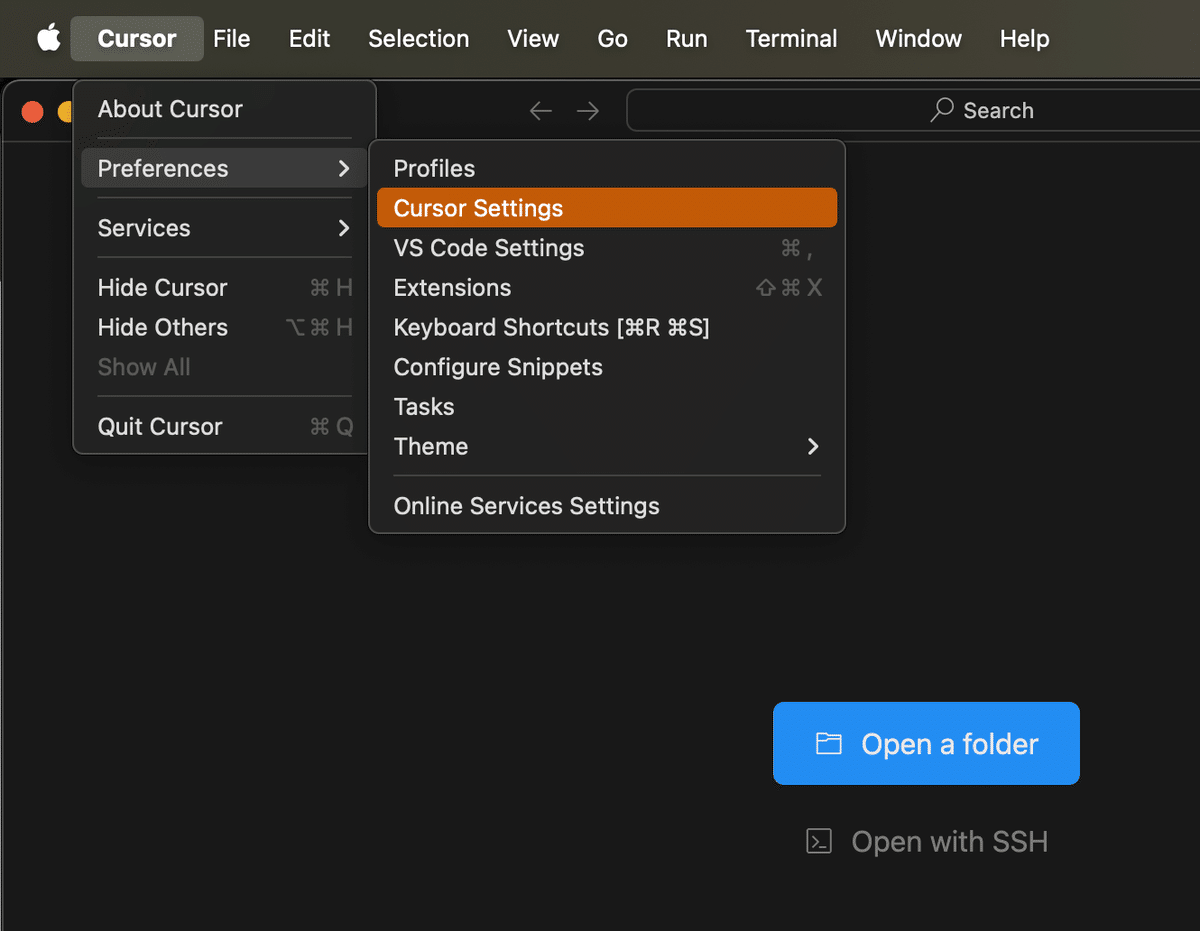This screenshot has width=1200, height=931.
Task: Choose Hide Cursor from the menu
Action: click(225, 288)
